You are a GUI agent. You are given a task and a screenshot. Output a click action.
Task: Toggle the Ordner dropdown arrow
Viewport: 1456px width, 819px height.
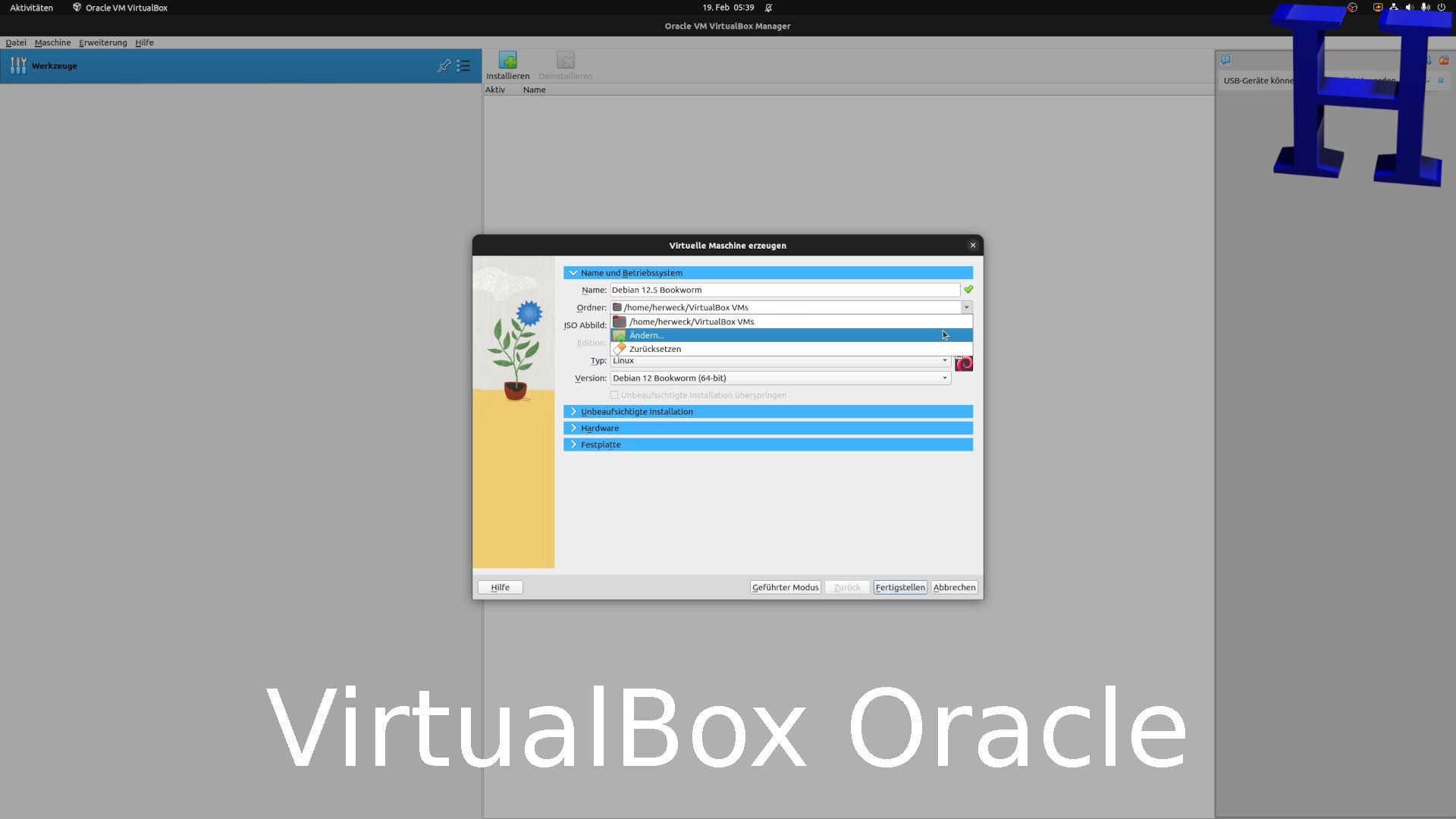pos(966,307)
